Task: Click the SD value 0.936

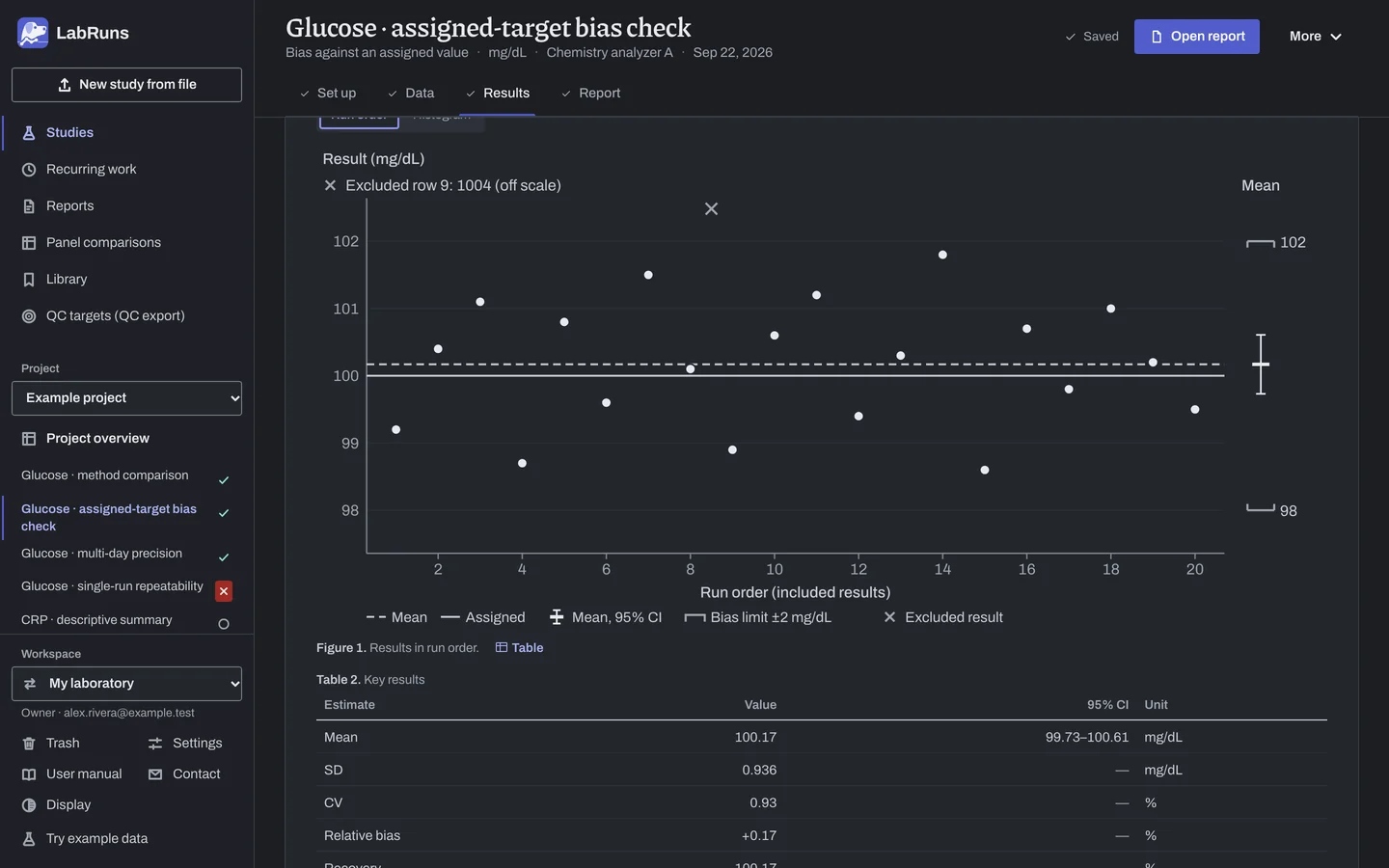Action: coord(759,771)
